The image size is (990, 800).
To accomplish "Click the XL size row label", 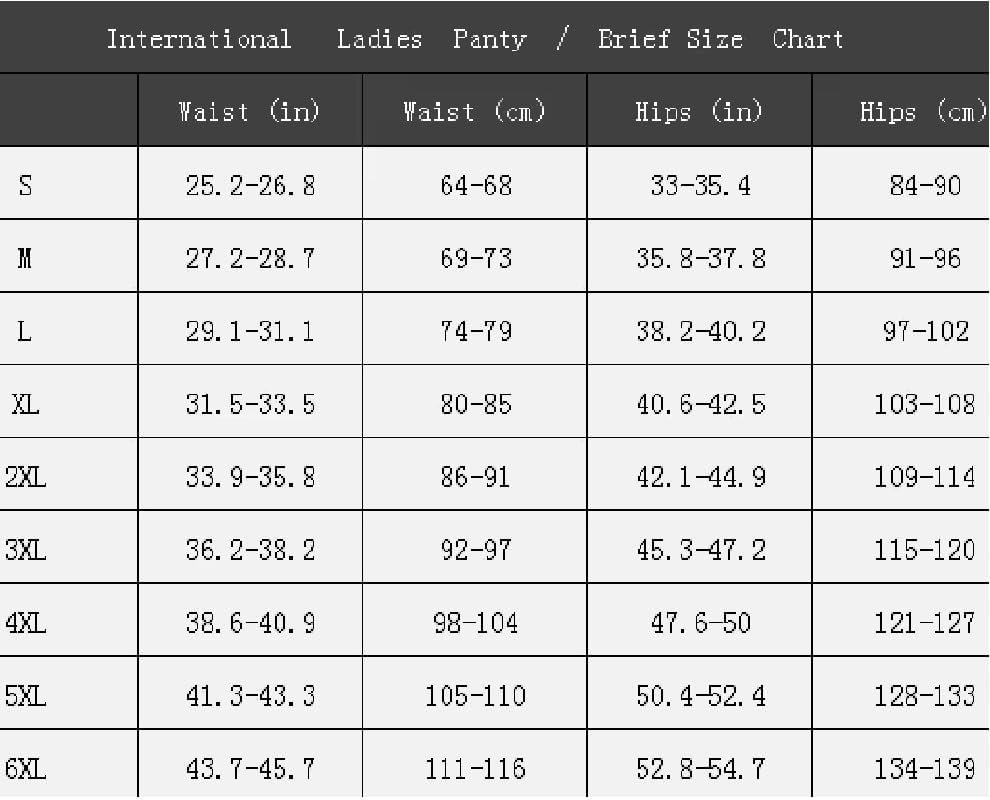I will tap(25, 404).
